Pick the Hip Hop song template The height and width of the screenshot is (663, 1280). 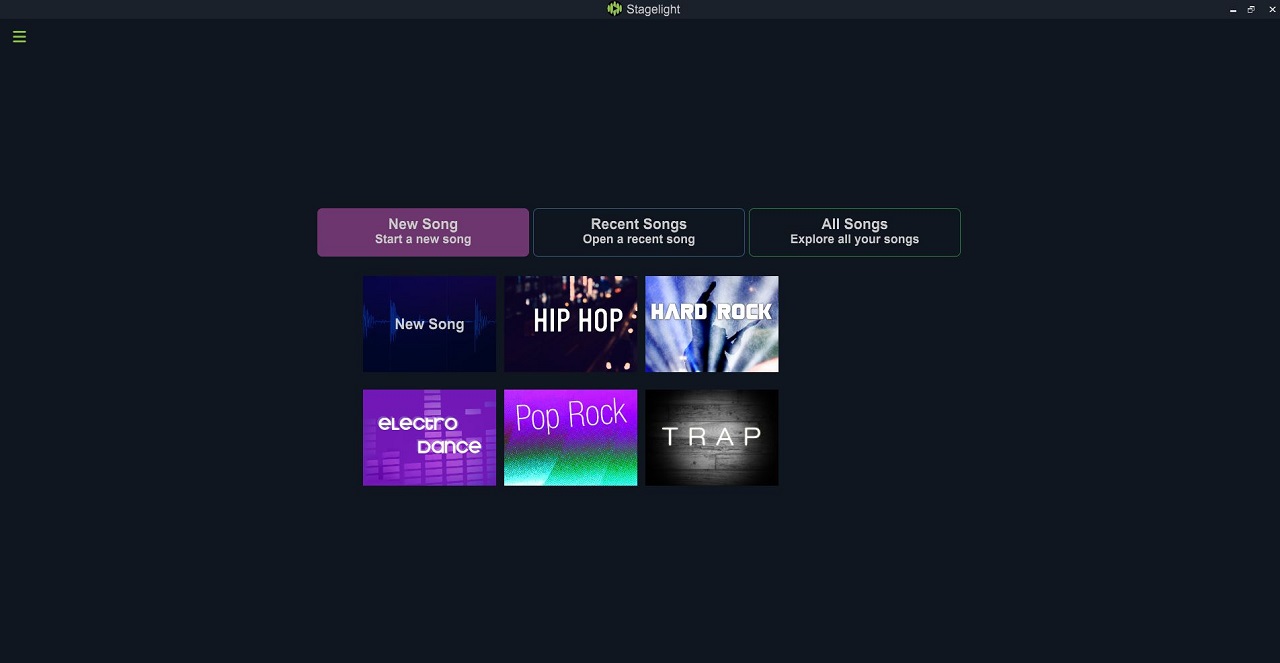click(x=570, y=324)
